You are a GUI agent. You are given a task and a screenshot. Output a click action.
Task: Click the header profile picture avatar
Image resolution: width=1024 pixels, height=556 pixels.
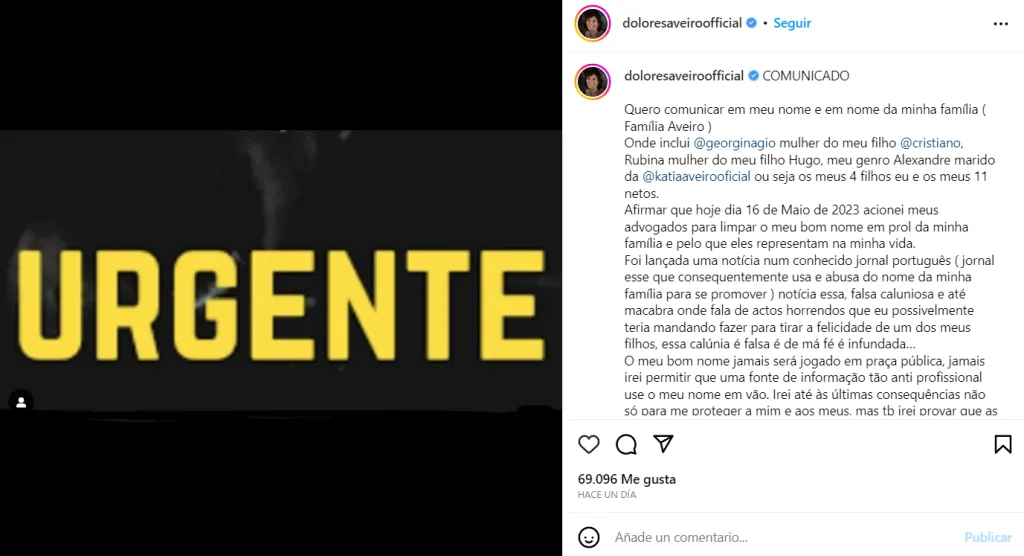tap(592, 24)
